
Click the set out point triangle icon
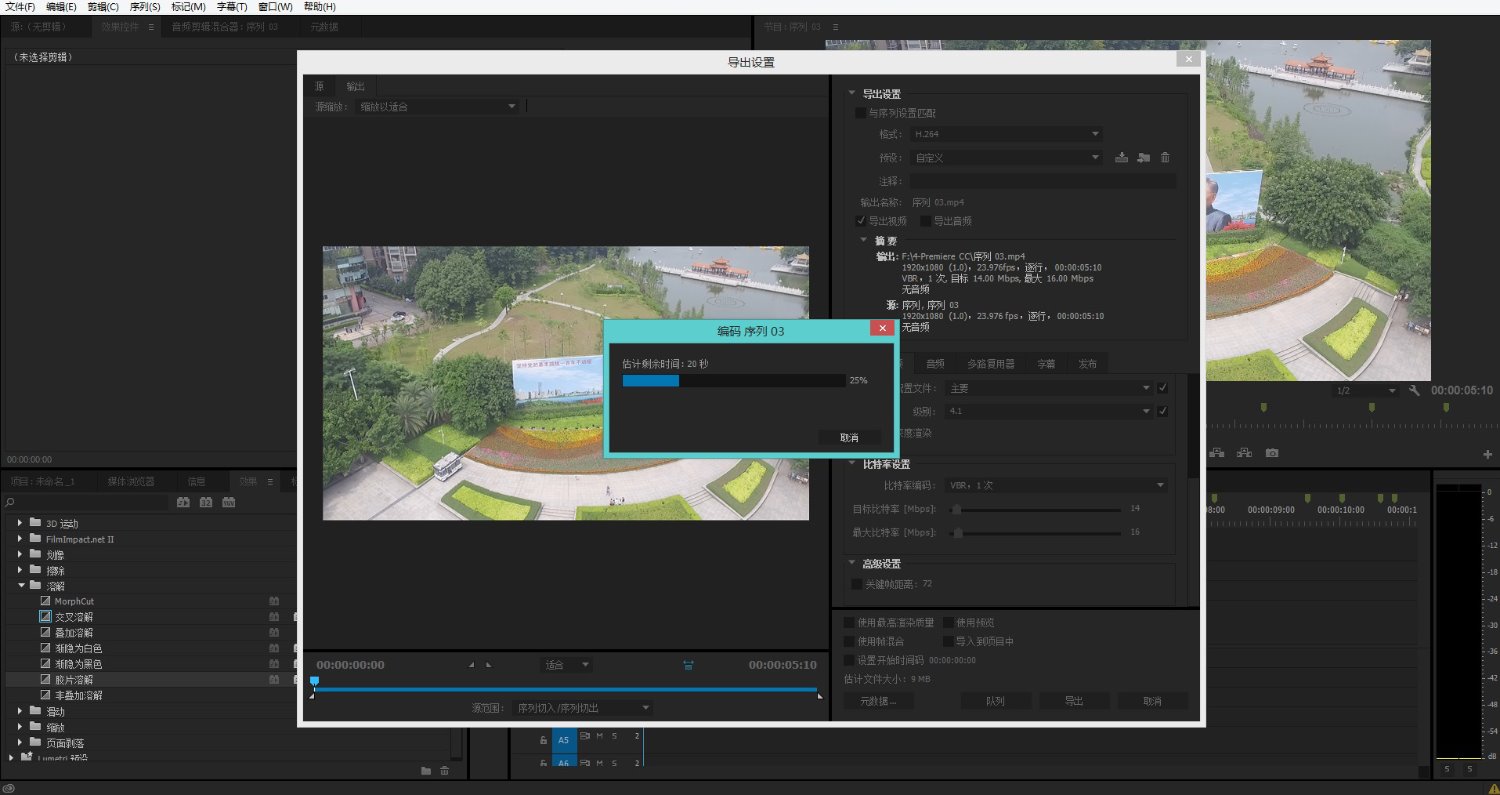point(488,665)
